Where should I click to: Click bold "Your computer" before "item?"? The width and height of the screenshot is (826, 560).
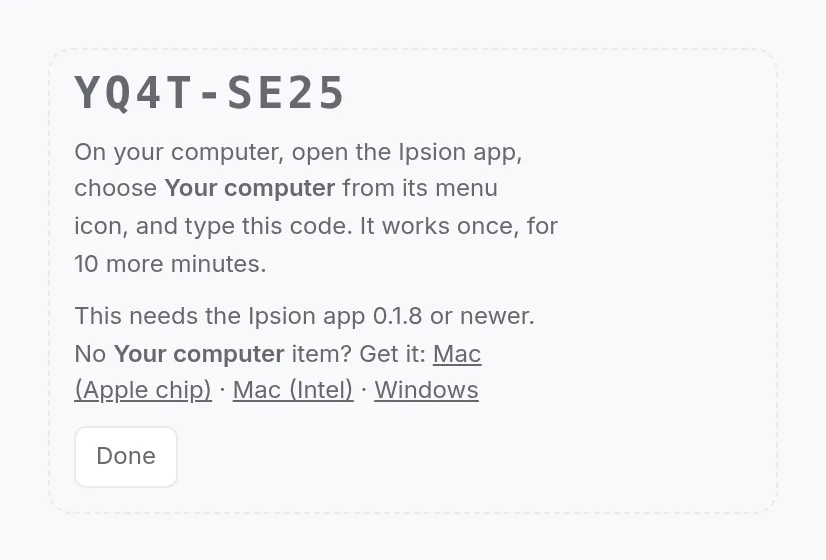[199, 353]
